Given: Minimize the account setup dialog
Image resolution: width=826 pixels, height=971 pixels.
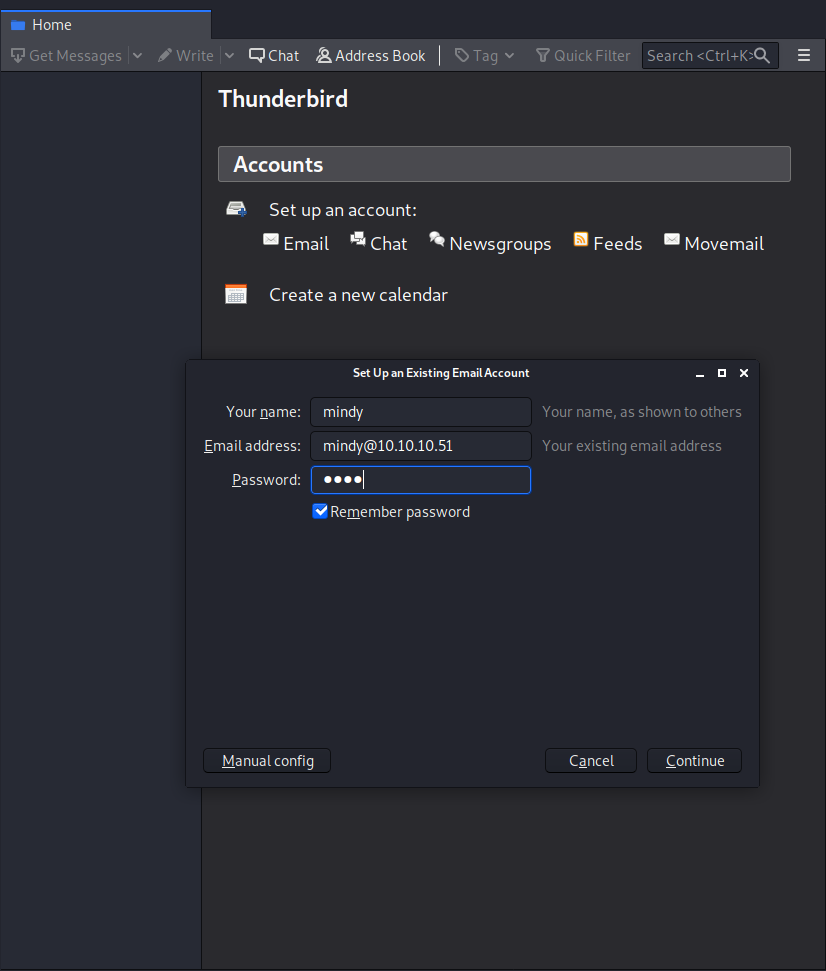Looking at the screenshot, I should click(700, 374).
